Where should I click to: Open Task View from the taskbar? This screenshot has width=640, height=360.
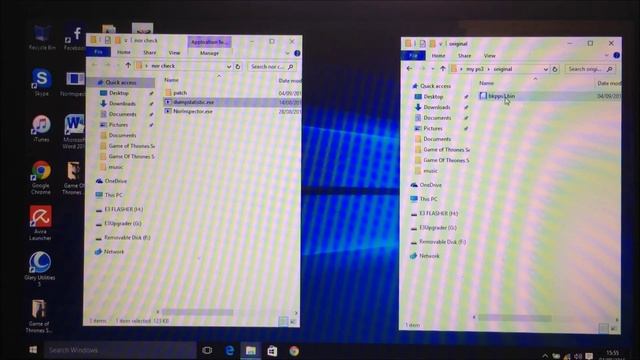coord(207,350)
